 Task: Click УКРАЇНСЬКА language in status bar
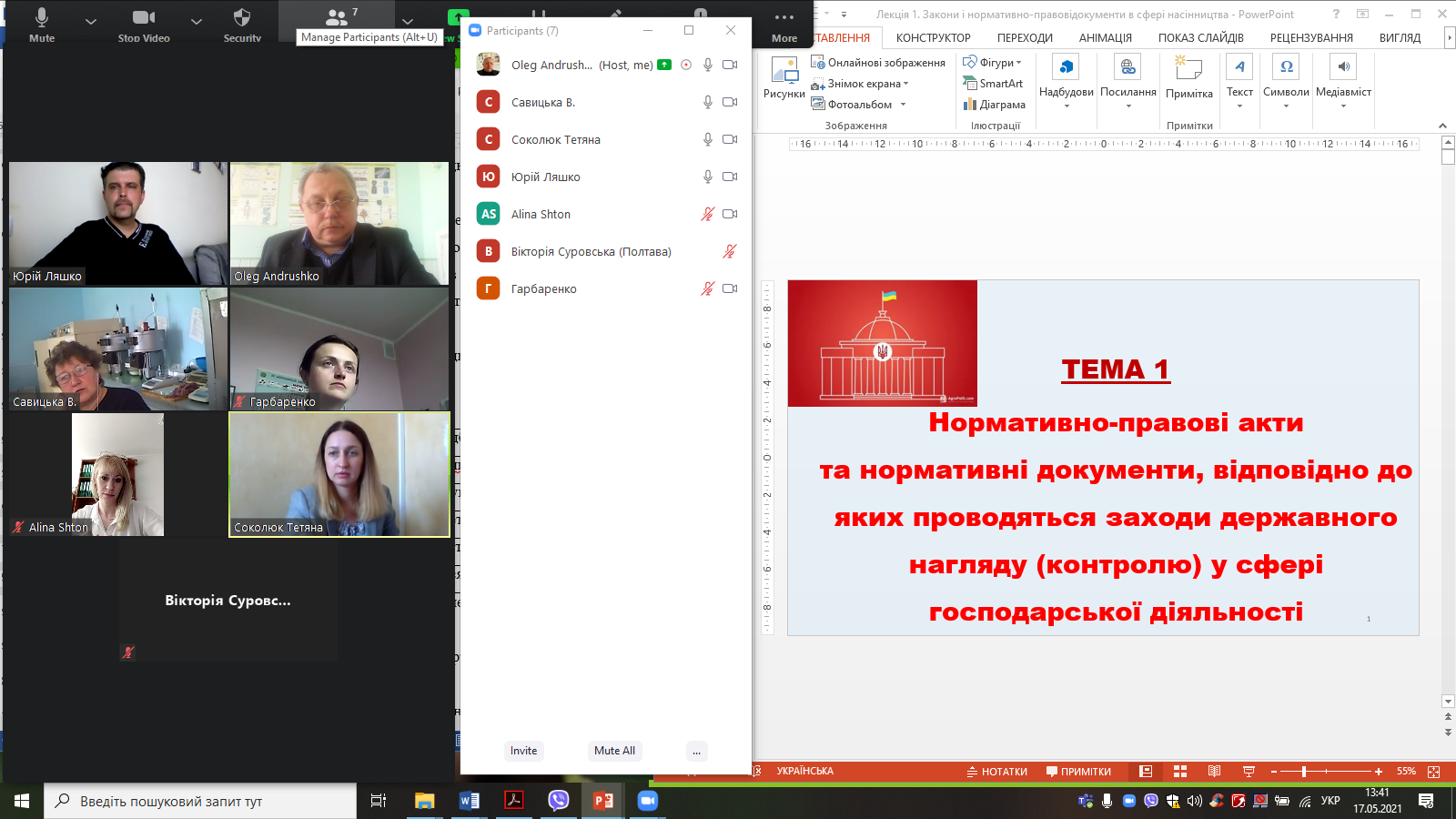point(804,772)
